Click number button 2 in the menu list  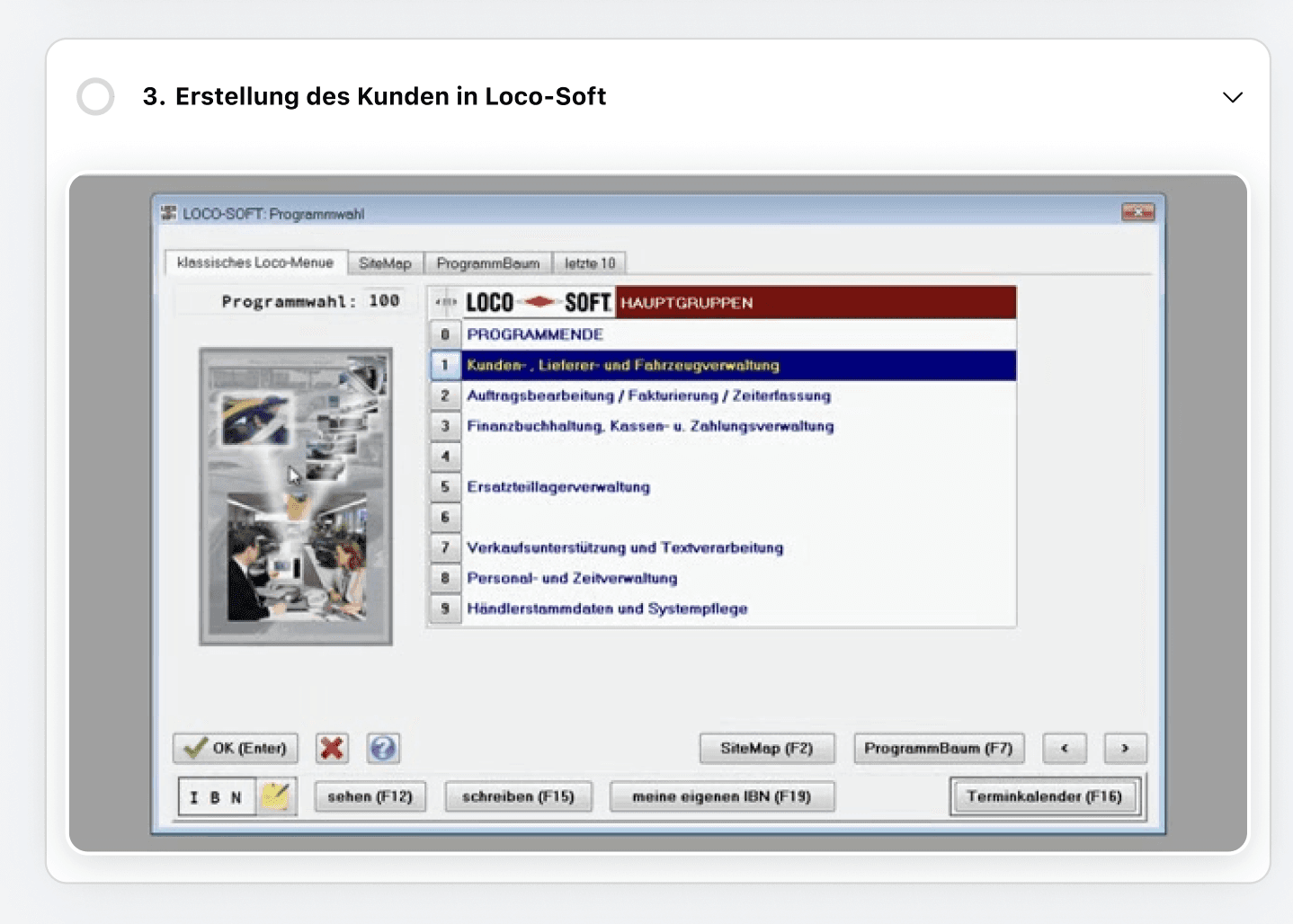tap(445, 395)
